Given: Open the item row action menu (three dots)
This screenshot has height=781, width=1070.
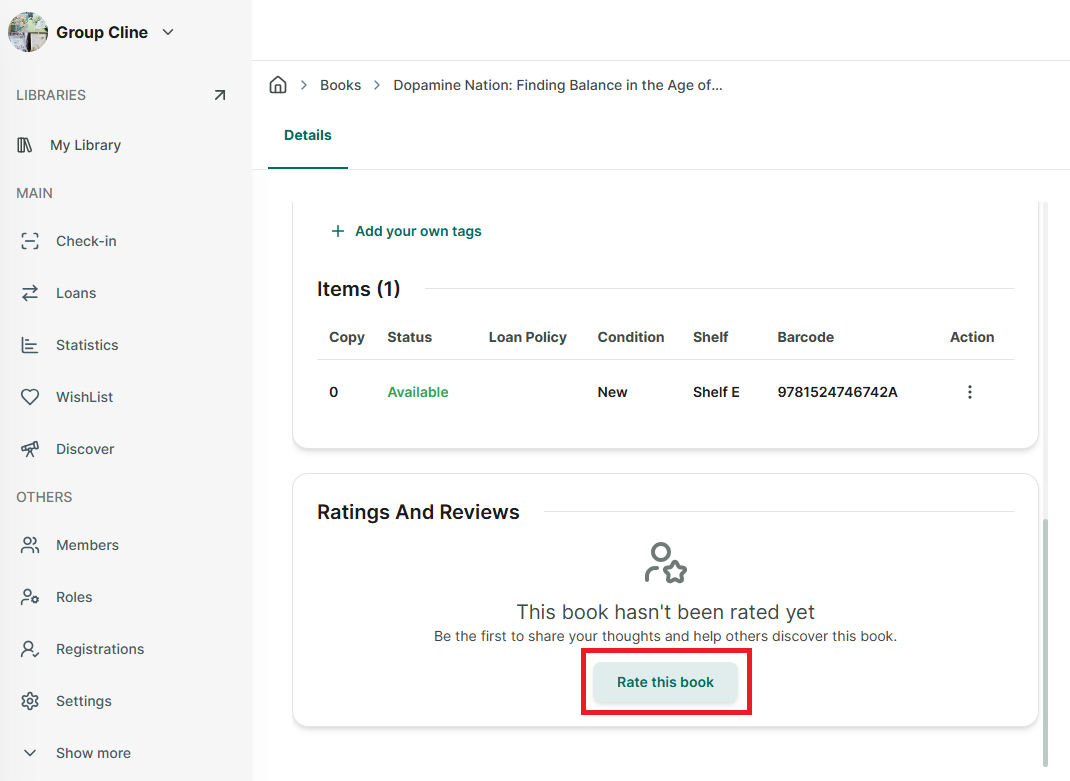Looking at the screenshot, I should coord(970,392).
